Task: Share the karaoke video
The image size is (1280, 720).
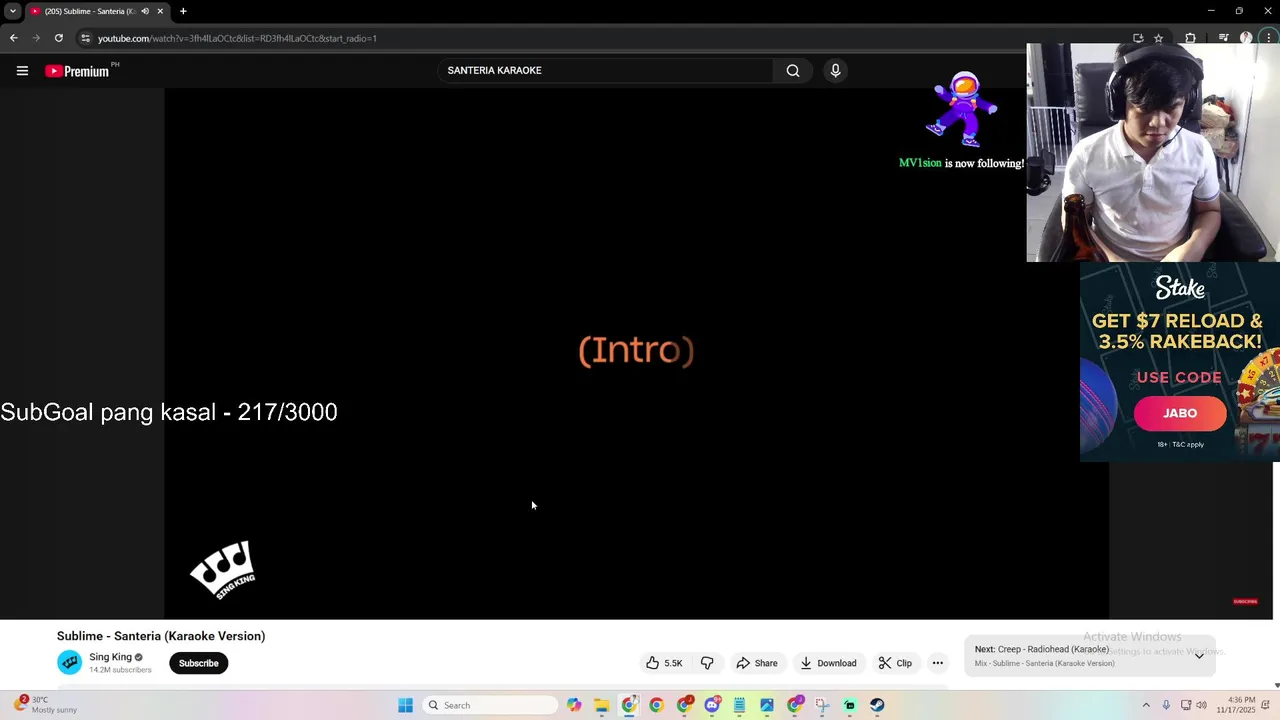Action: click(x=757, y=663)
